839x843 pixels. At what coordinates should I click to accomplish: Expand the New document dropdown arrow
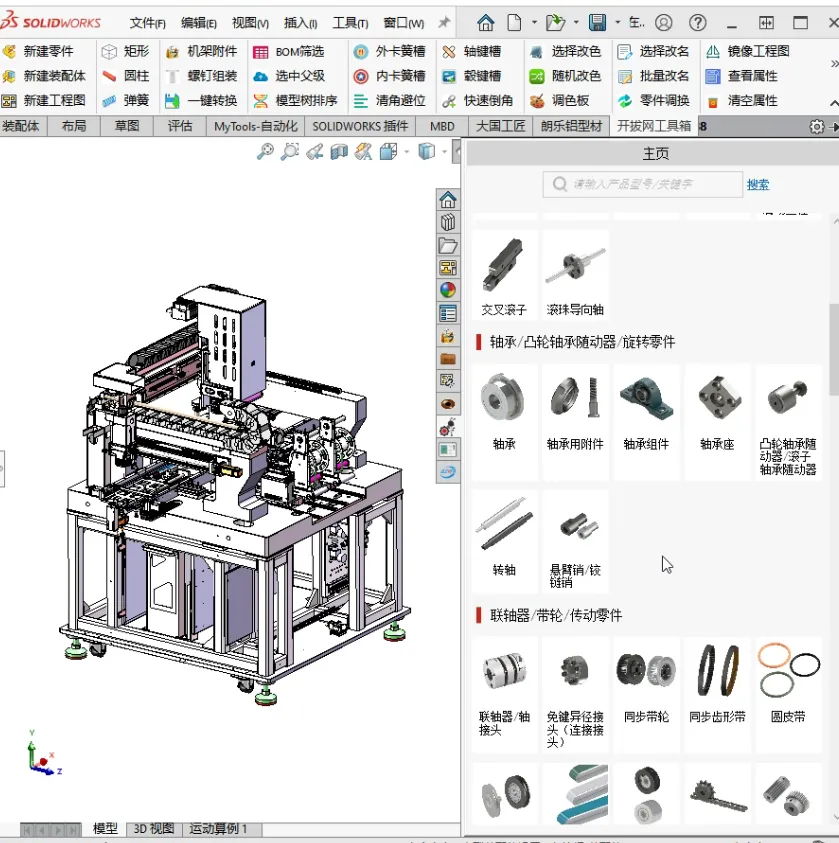(x=534, y=23)
